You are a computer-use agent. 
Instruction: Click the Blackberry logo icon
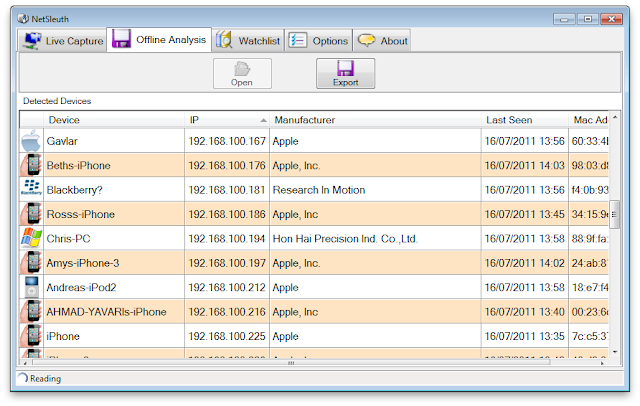(x=31, y=189)
